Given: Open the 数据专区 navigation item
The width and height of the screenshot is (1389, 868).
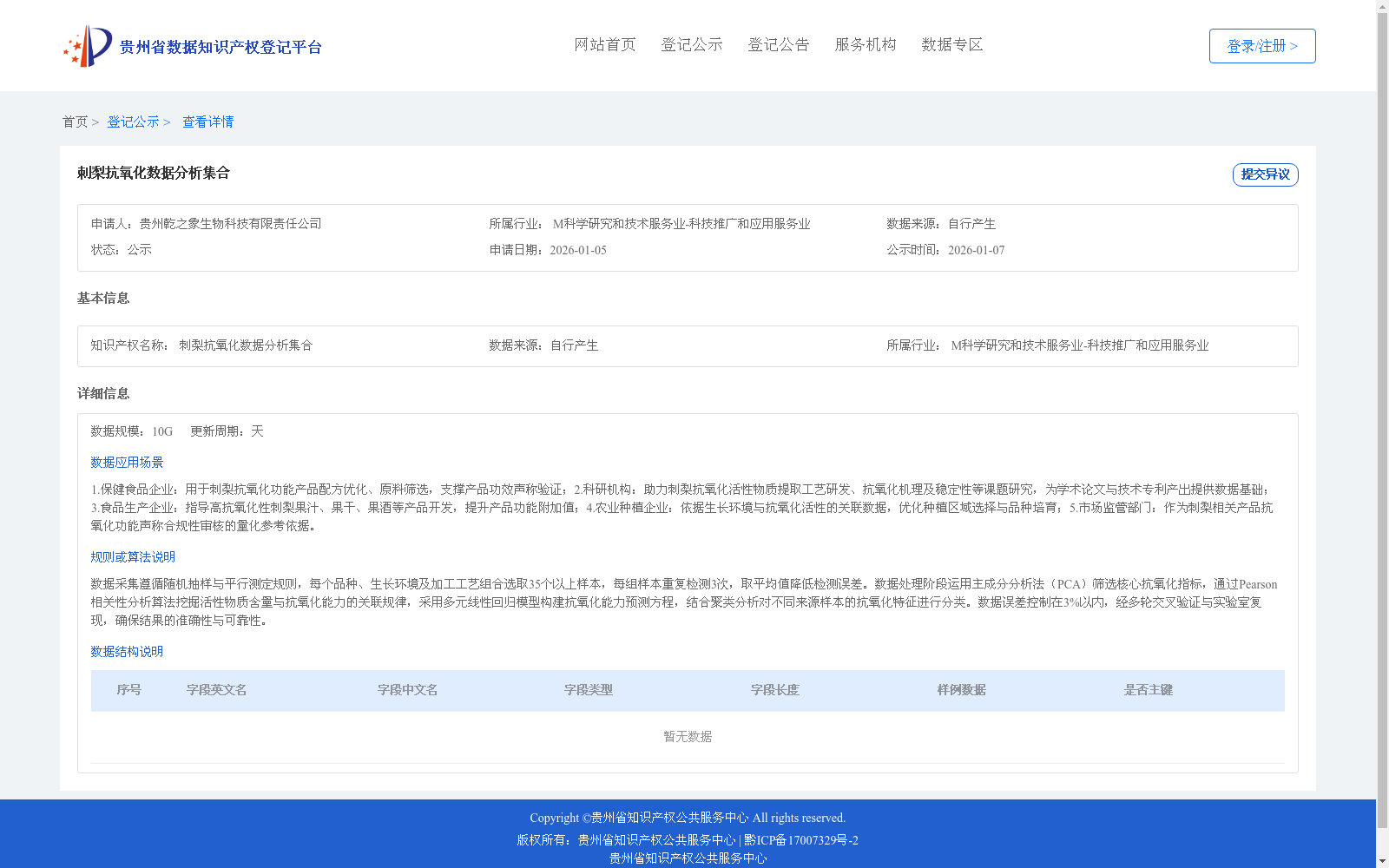Looking at the screenshot, I should coord(952,44).
